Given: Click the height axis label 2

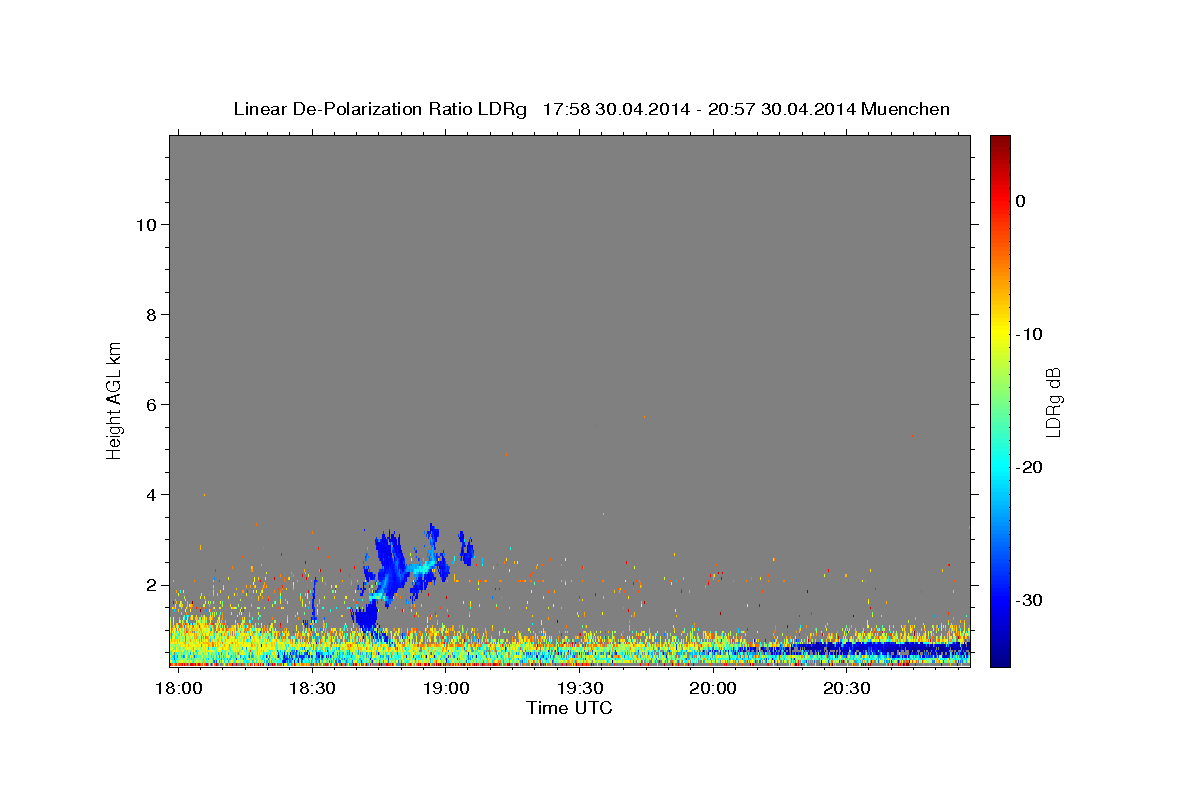Looking at the screenshot, I should (x=149, y=584).
